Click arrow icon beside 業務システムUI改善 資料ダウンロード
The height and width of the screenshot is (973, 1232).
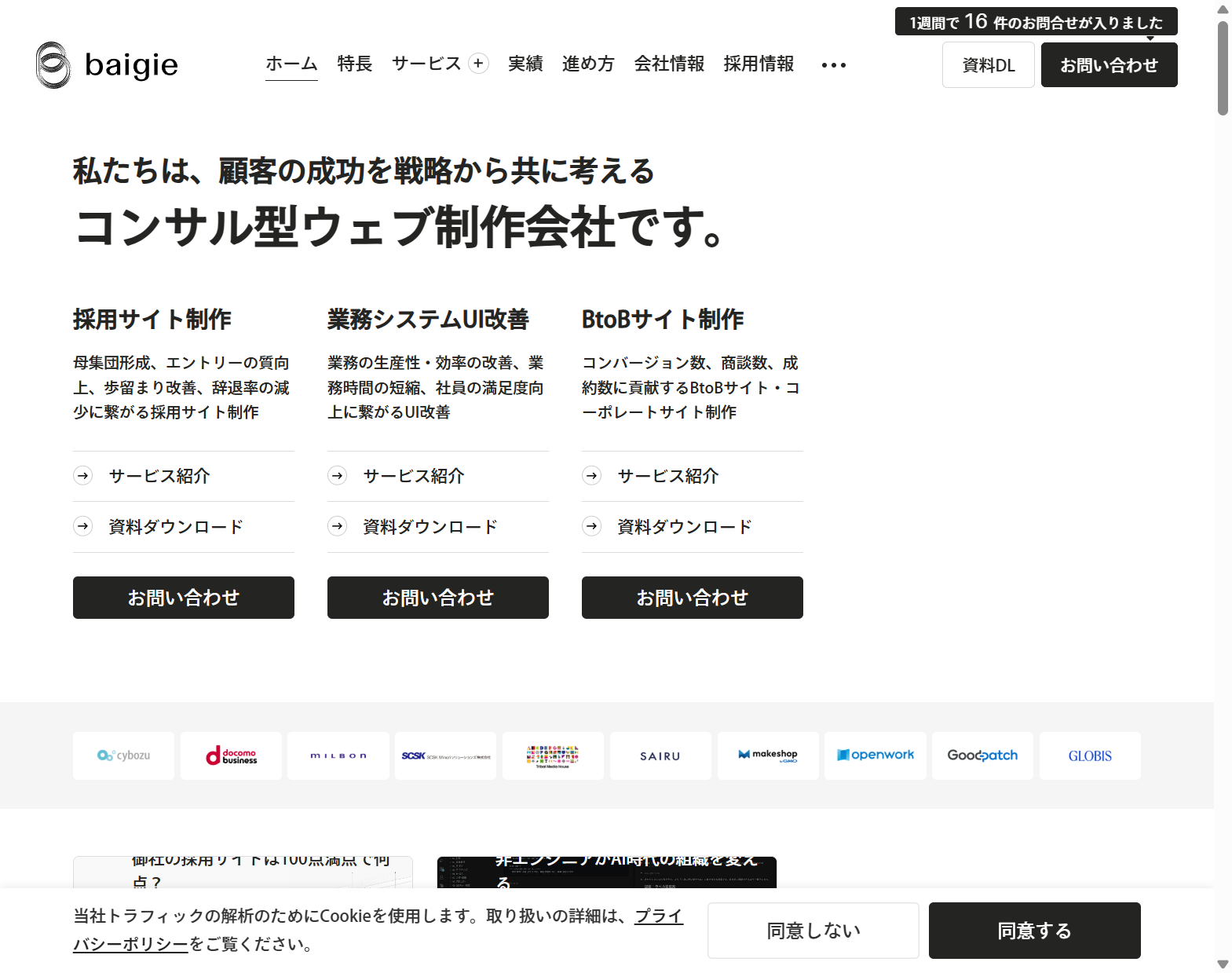click(x=338, y=526)
